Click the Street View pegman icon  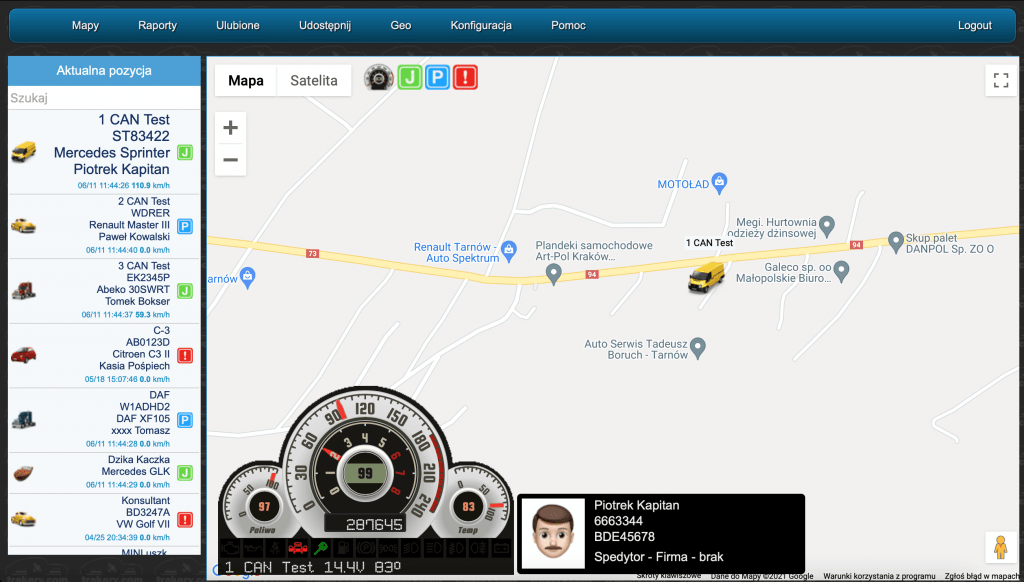1000,547
